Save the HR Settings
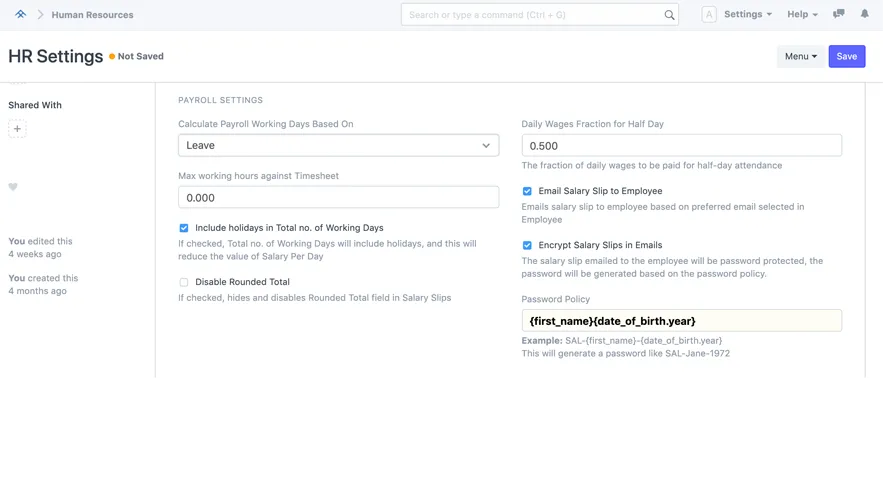 tap(846, 56)
